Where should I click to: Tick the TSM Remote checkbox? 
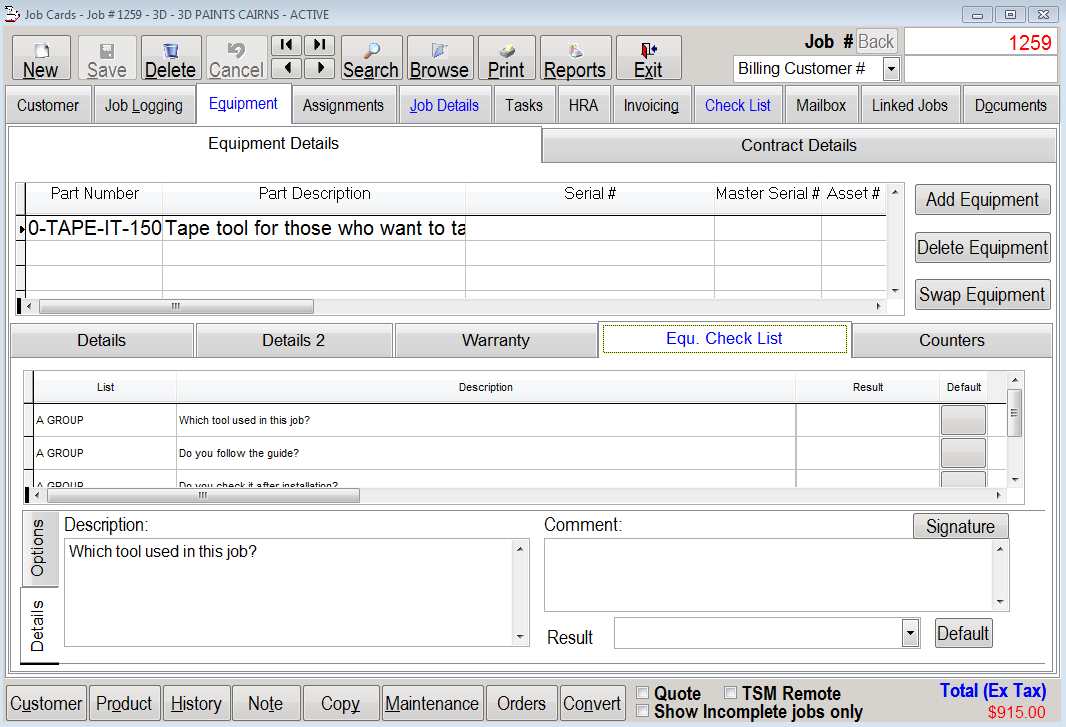point(731,693)
